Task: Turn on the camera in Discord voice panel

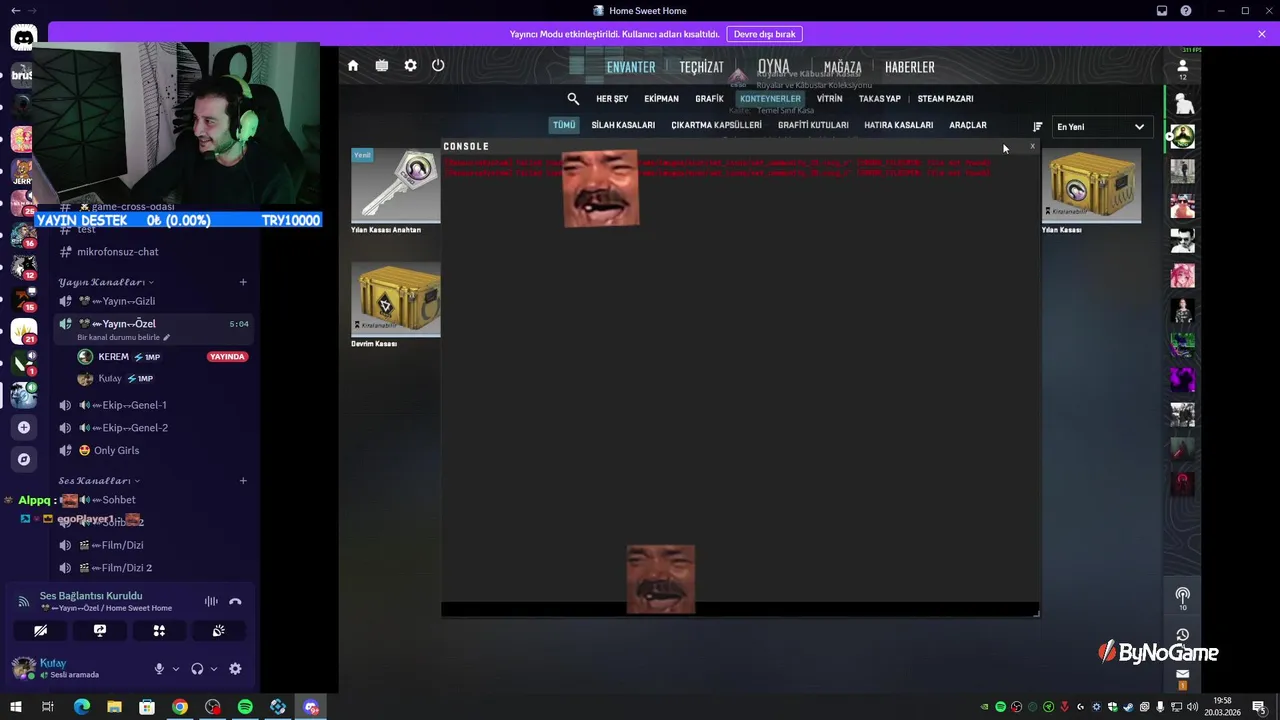Action: click(41, 631)
